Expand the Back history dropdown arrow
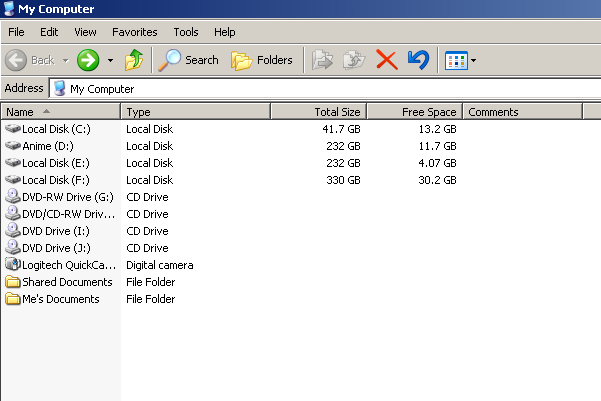Image resolution: width=601 pixels, height=401 pixels. point(66,60)
